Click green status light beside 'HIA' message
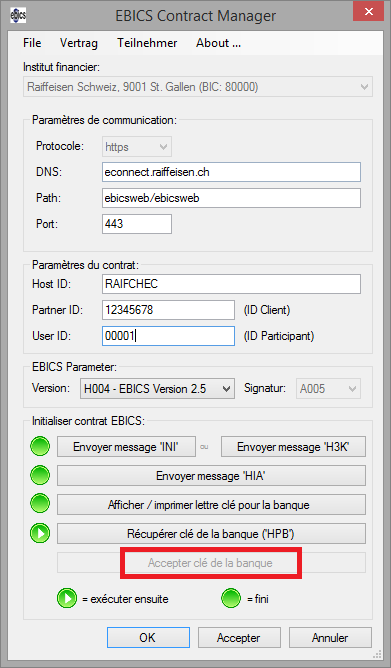This screenshot has width=391, height=668. (x=40, y=475)
